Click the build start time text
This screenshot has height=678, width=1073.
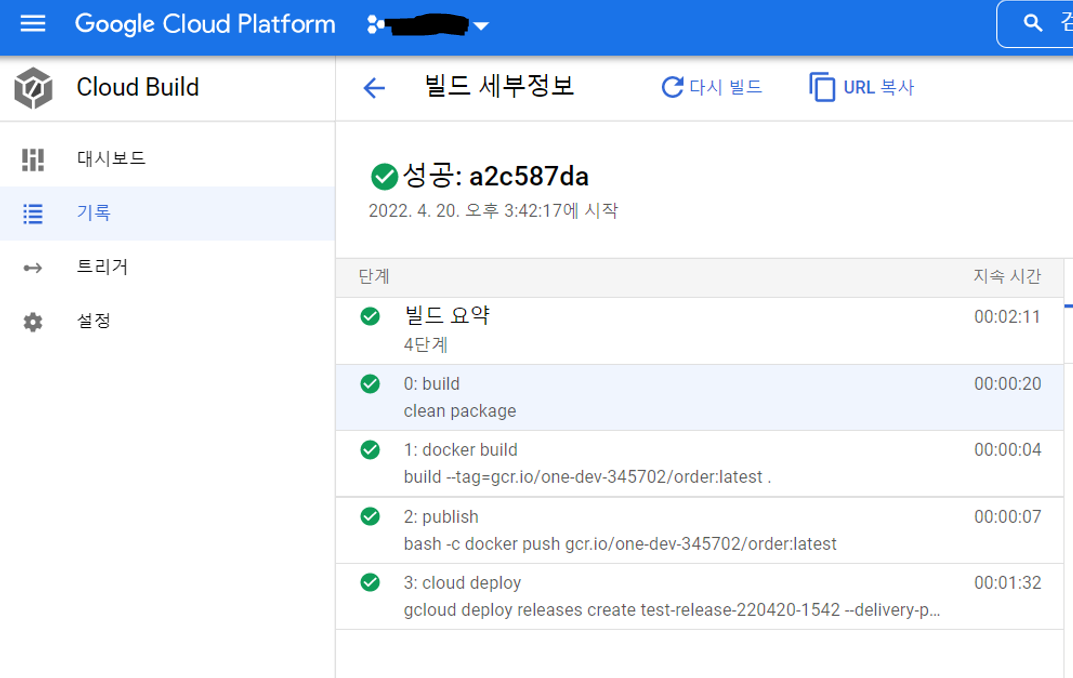pyautogui.click(x=493, y=211)
